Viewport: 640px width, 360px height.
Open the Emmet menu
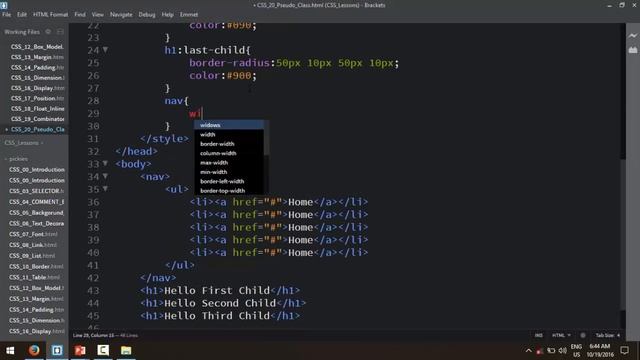[189, 14]
